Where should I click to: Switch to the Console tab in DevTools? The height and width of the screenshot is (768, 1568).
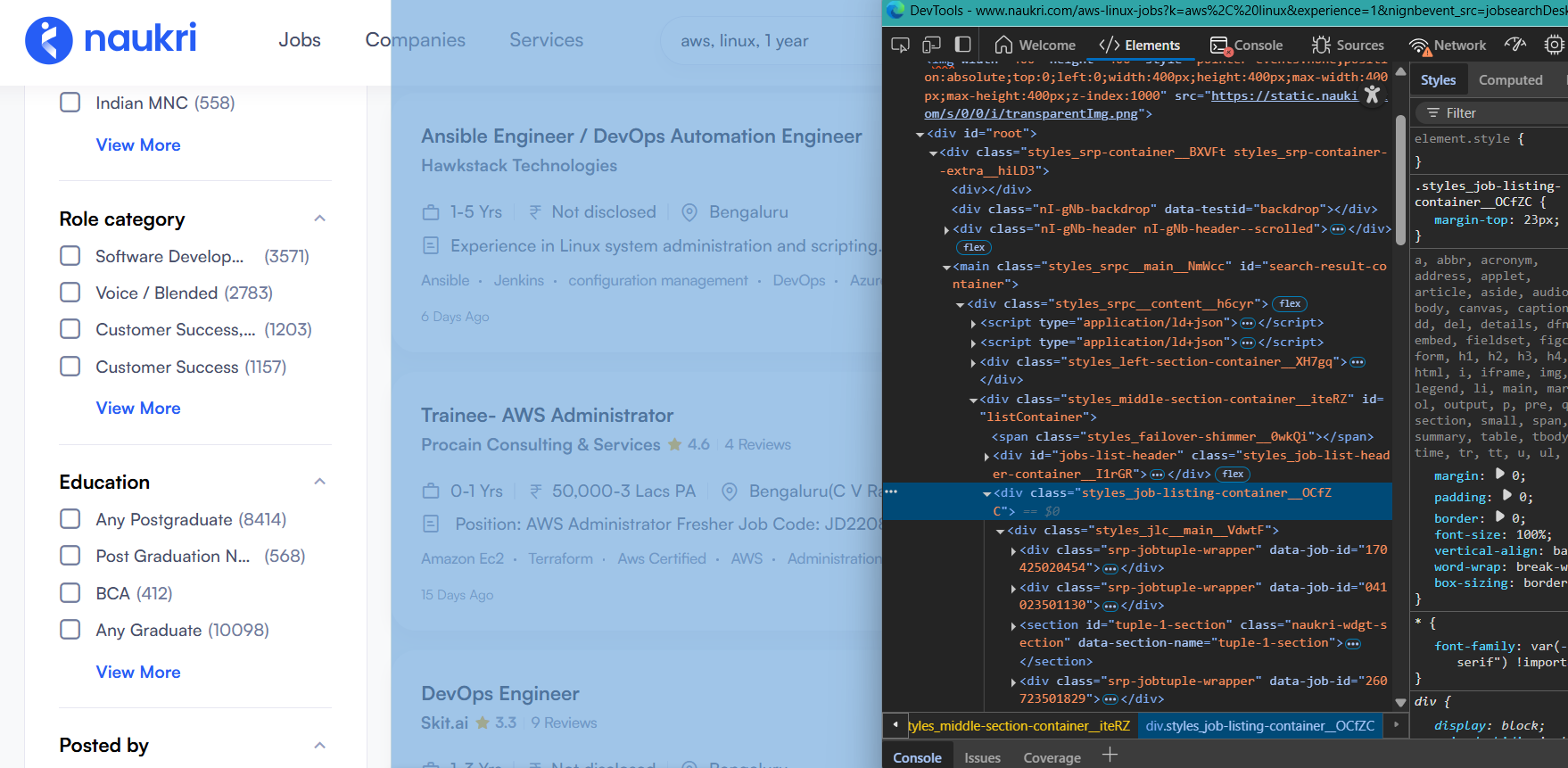click(1246, 45)
